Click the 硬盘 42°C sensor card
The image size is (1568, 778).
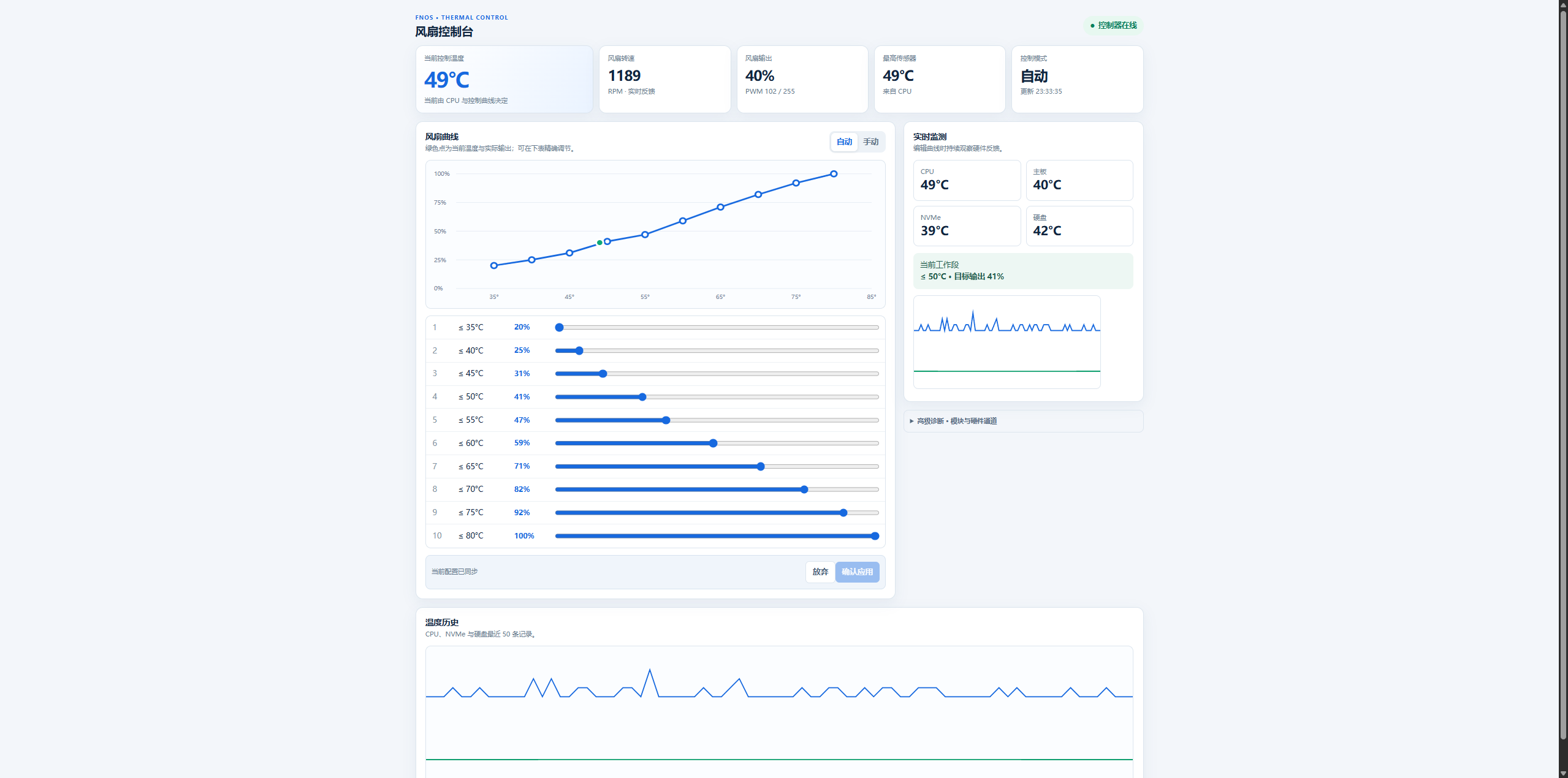tap(1079, 226)
